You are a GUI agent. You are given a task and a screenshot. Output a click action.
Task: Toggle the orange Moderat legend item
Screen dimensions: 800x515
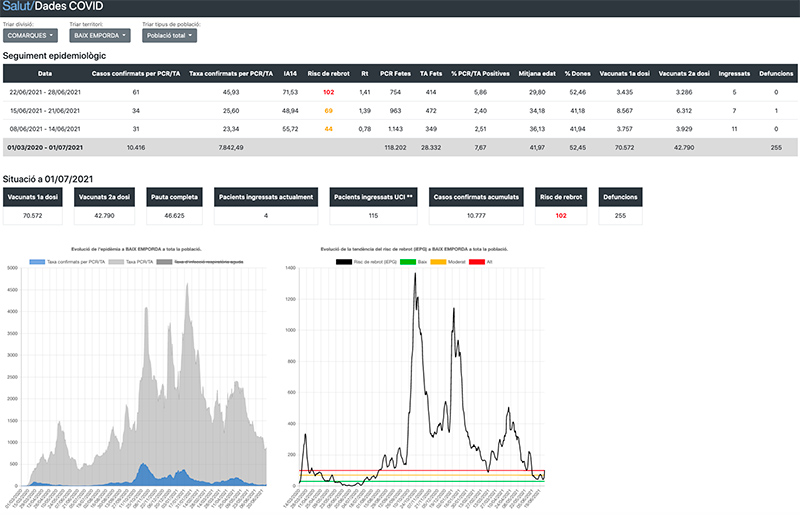coord(448,262)
